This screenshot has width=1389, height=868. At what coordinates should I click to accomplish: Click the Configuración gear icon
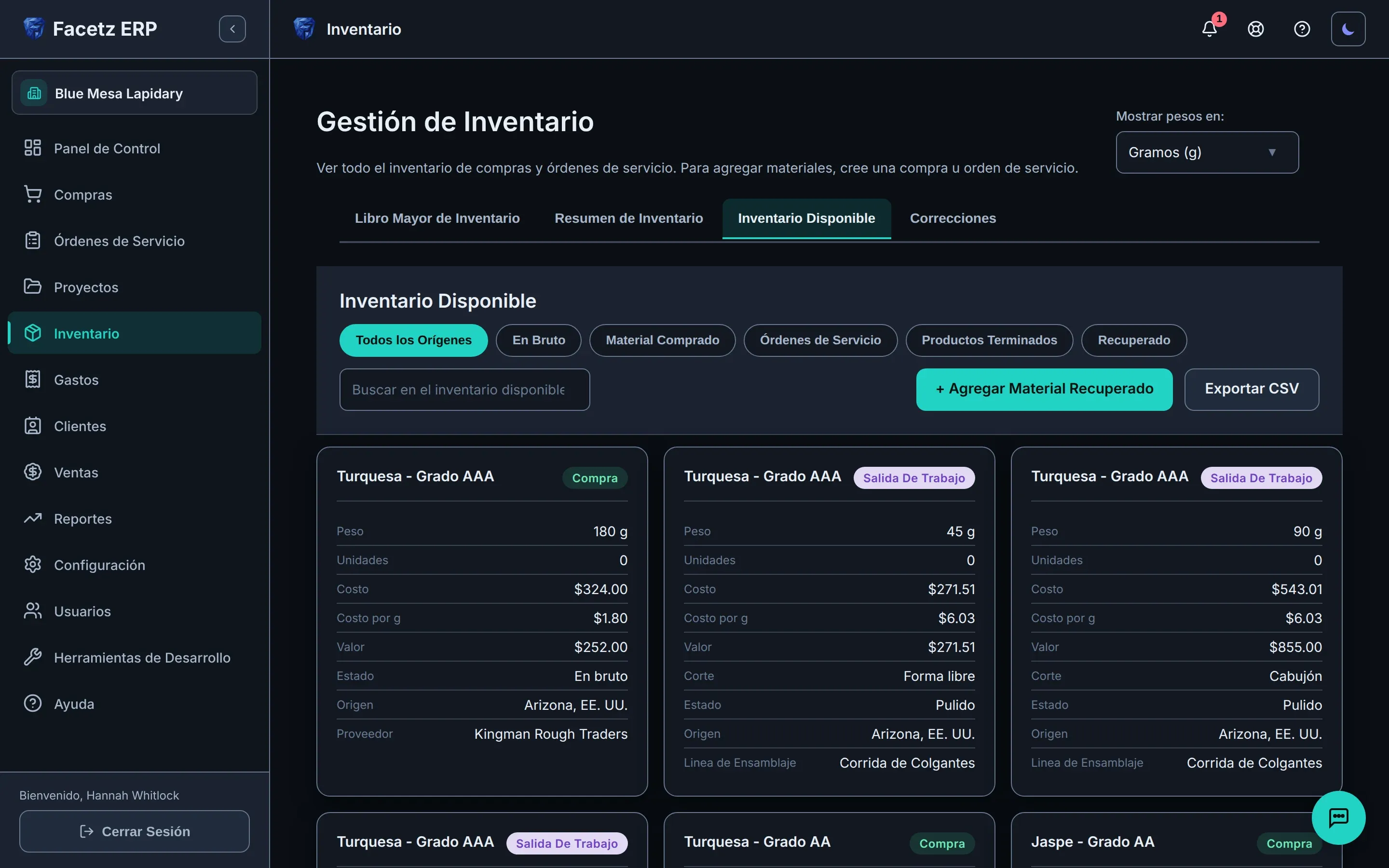[33, 565]
